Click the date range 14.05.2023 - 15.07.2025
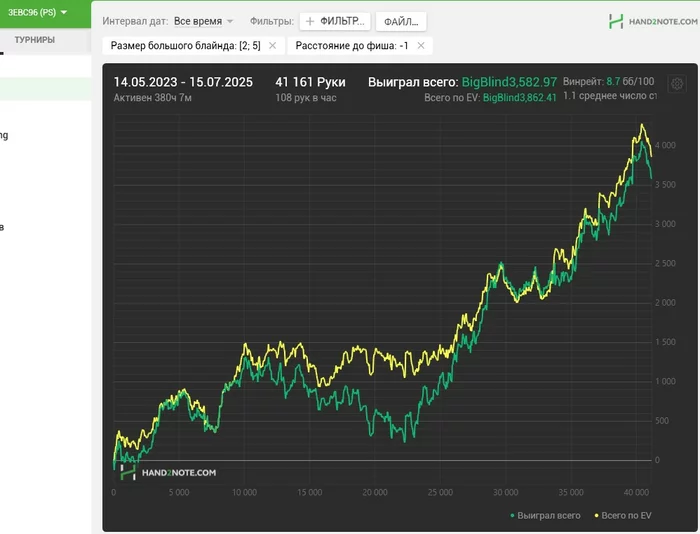 (183, 82)
